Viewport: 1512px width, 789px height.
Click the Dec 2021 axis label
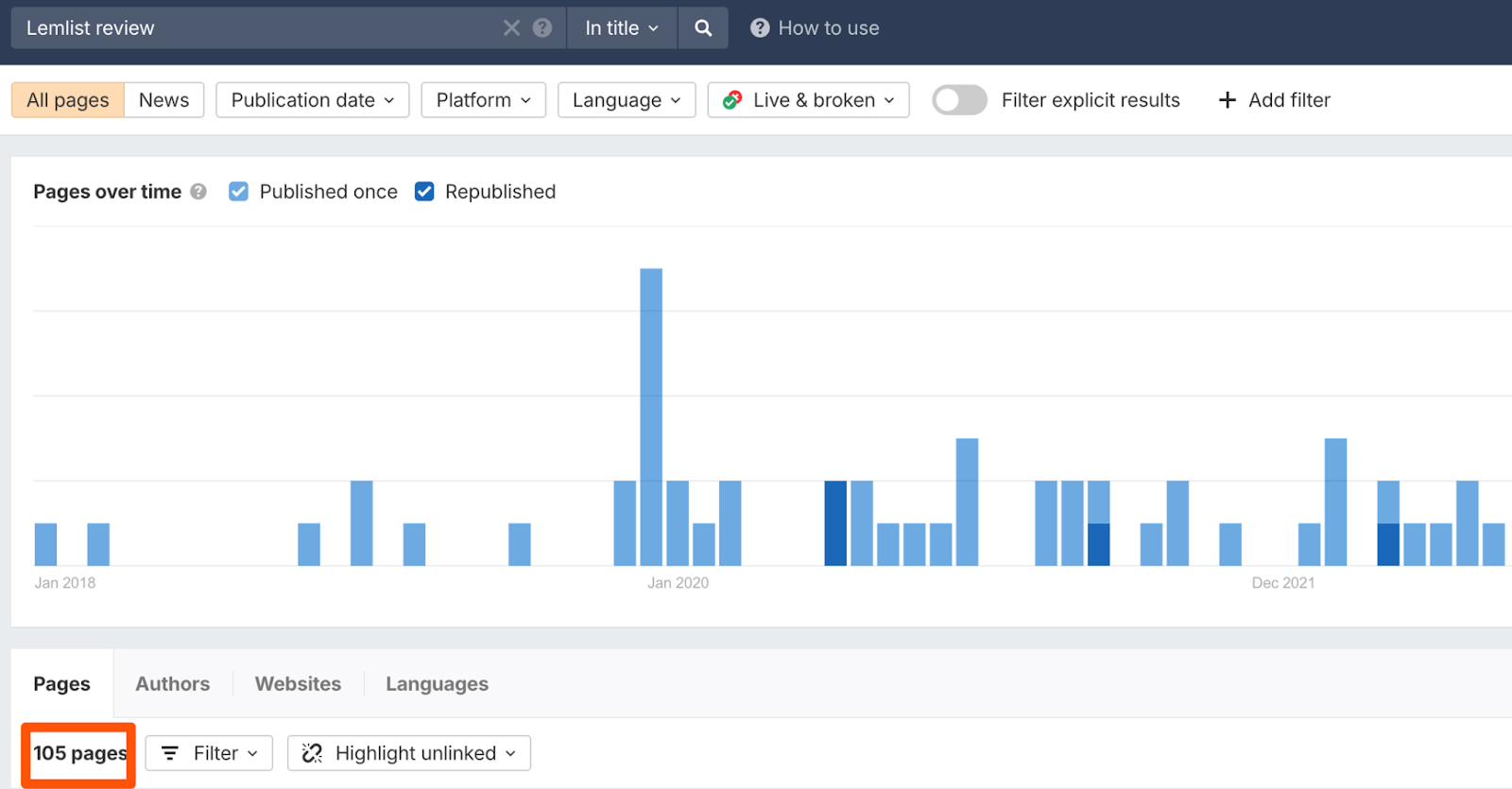point(1283,583)
